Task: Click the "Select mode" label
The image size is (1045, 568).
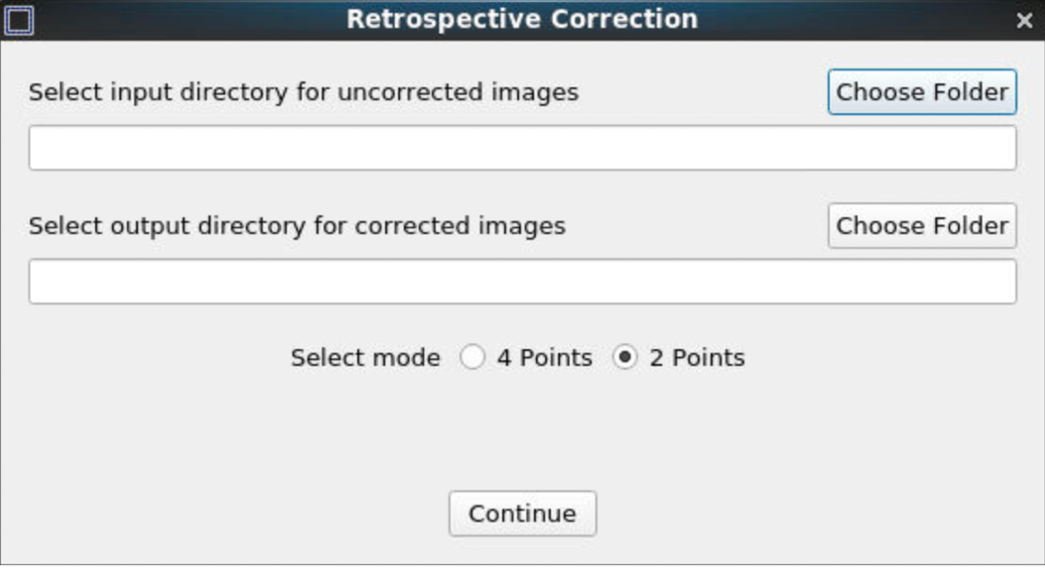Action: (365, 358)
